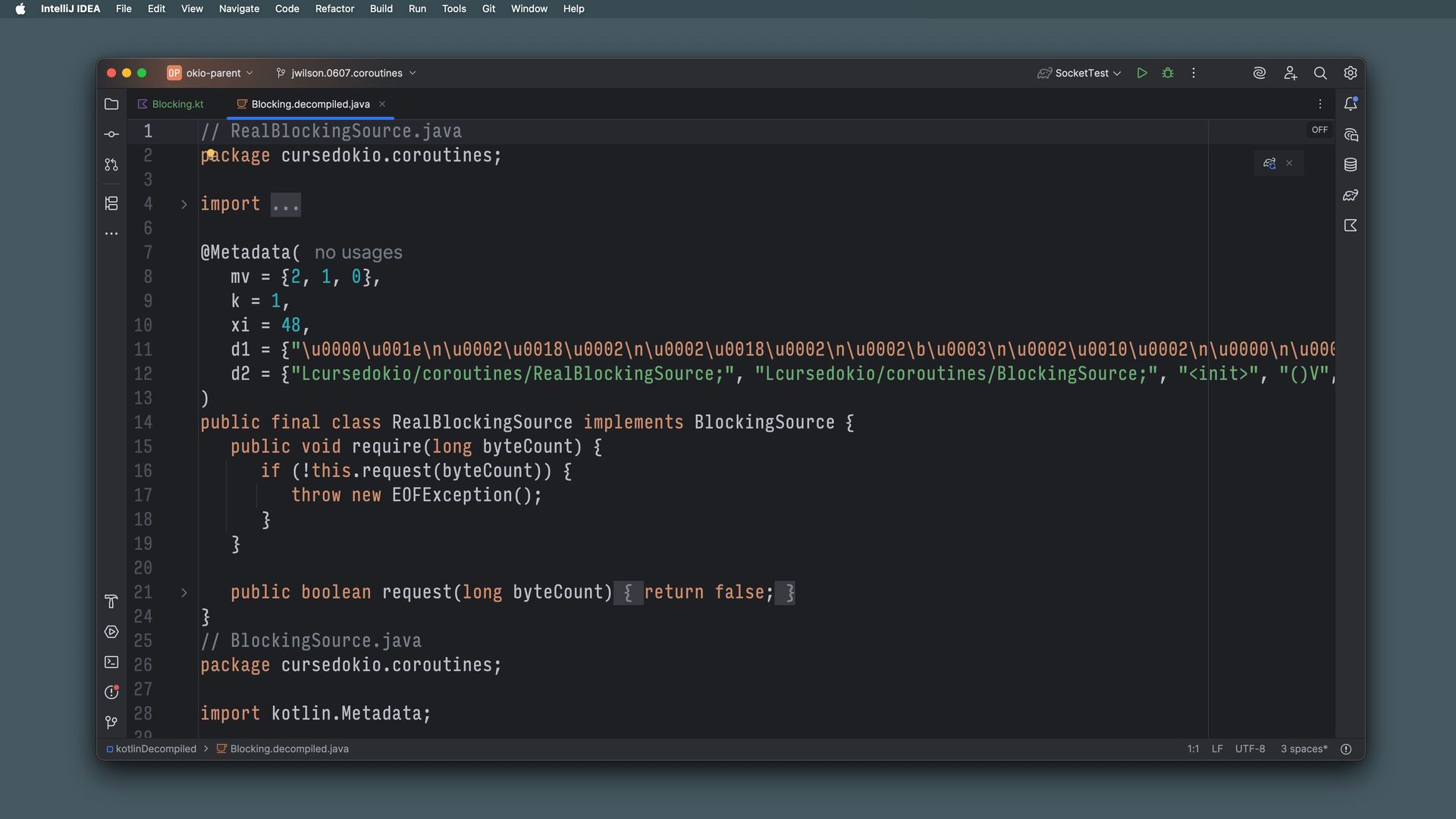
Task: Show more tool windows ellipsis in left sidebar
Action: 111,234
